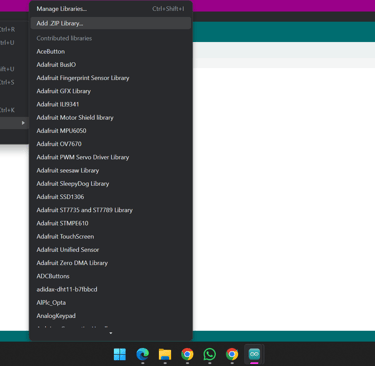
Task: Include the AnalogKeypad library
Action: (111, 316)
